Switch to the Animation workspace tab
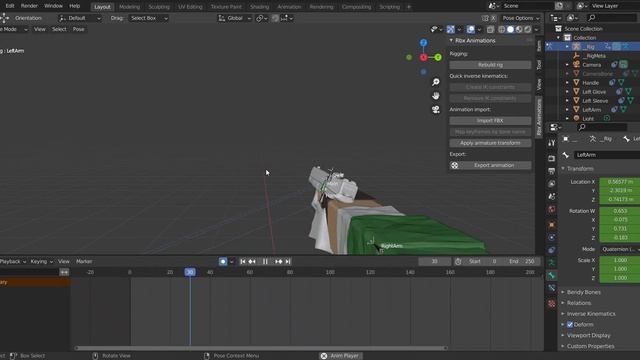This screenshot has height=360, width=640. point(289,7)
